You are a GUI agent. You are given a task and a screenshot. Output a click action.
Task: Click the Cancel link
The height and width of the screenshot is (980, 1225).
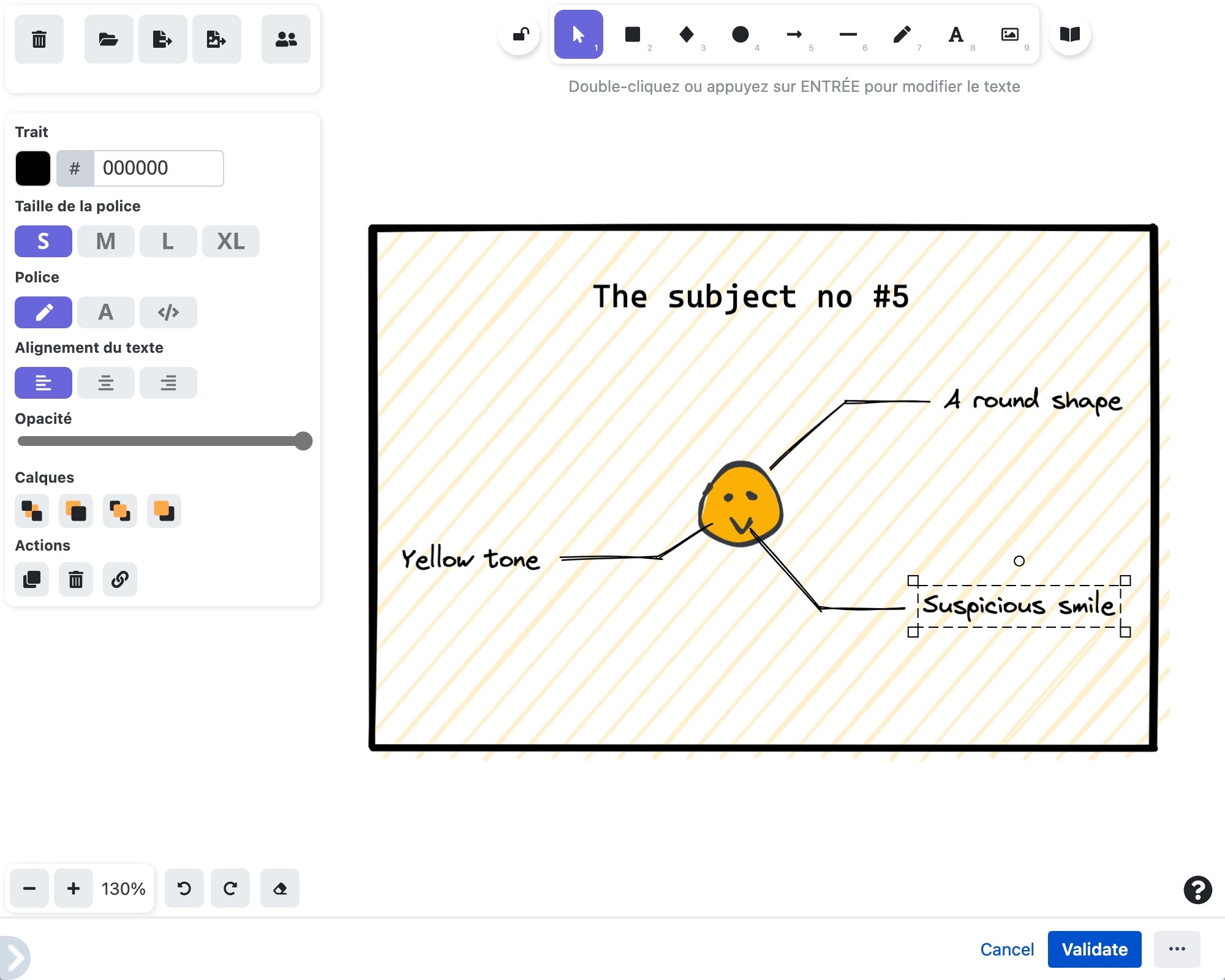[1006, 949]
